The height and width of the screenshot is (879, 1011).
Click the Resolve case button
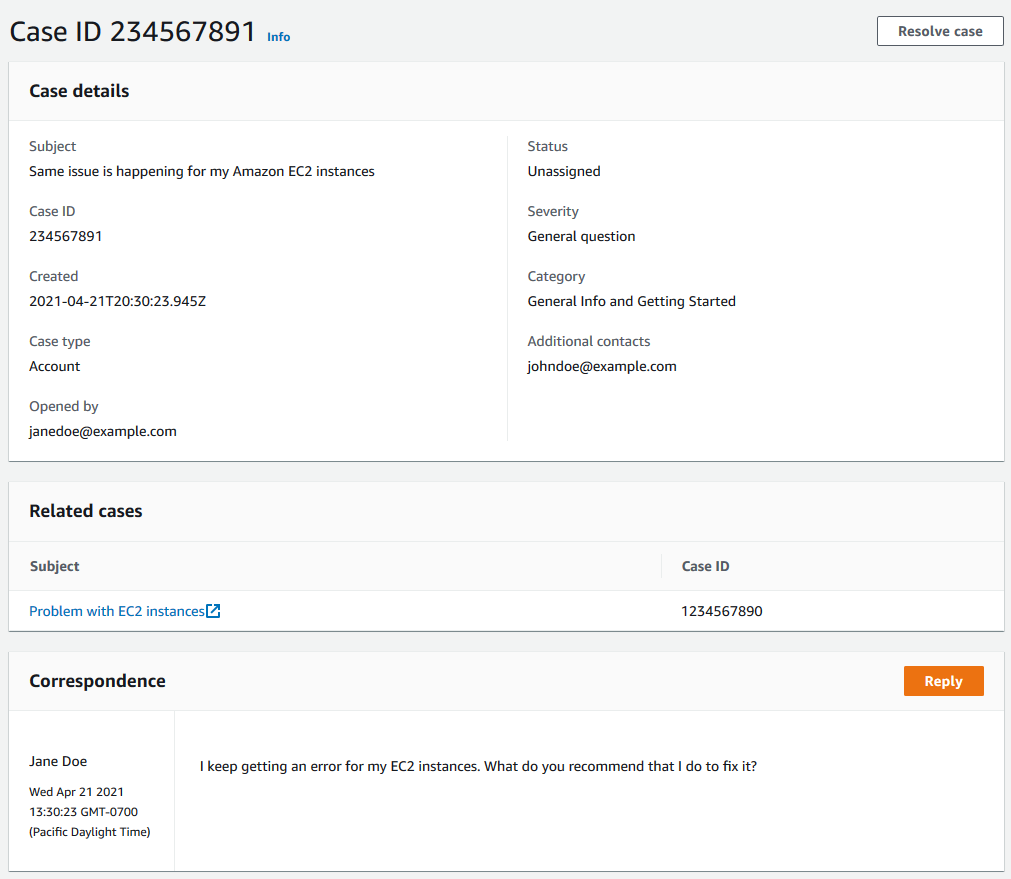pyautogui.click(x=938, y=31)
